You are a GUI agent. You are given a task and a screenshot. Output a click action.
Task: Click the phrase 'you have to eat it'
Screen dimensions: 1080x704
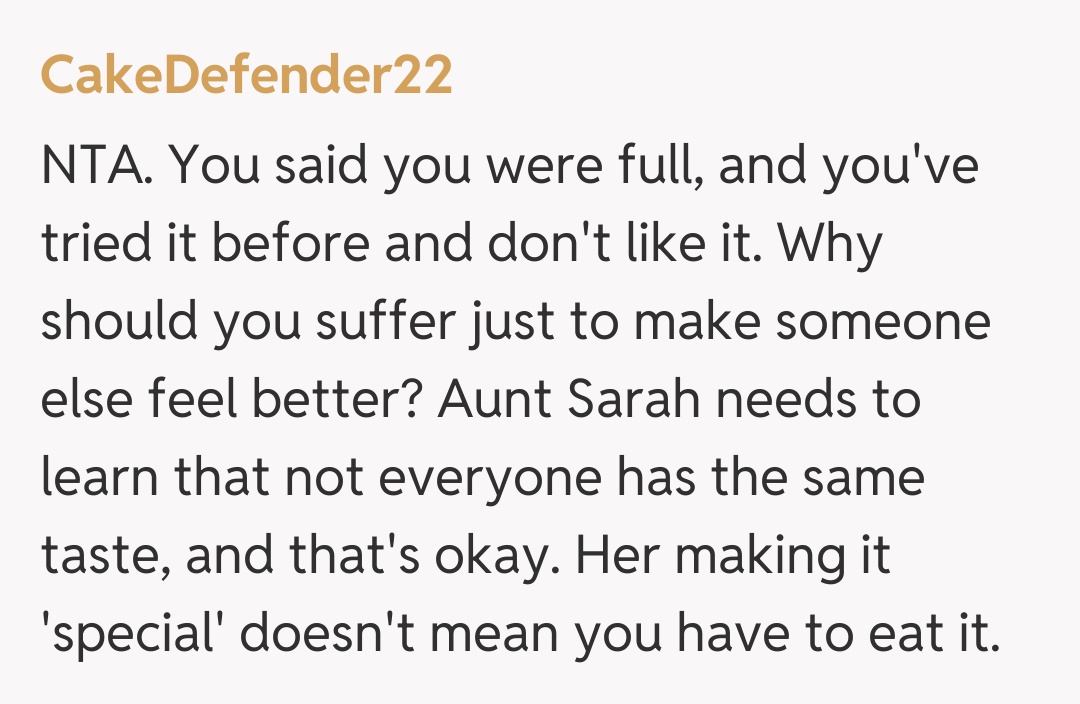point(784,633)
